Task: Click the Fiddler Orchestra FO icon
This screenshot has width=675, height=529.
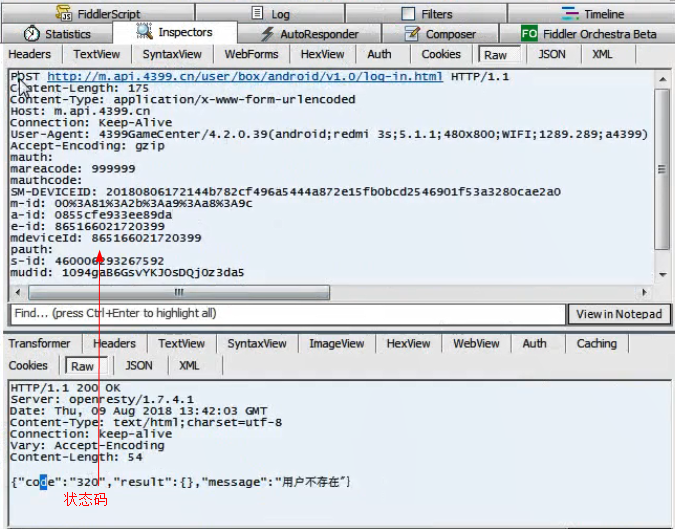Action: point(529,34)
